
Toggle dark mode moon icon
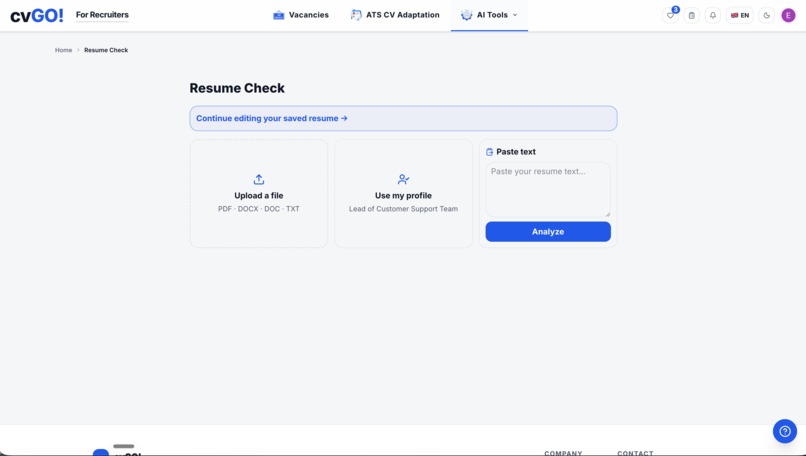point(766,15)
